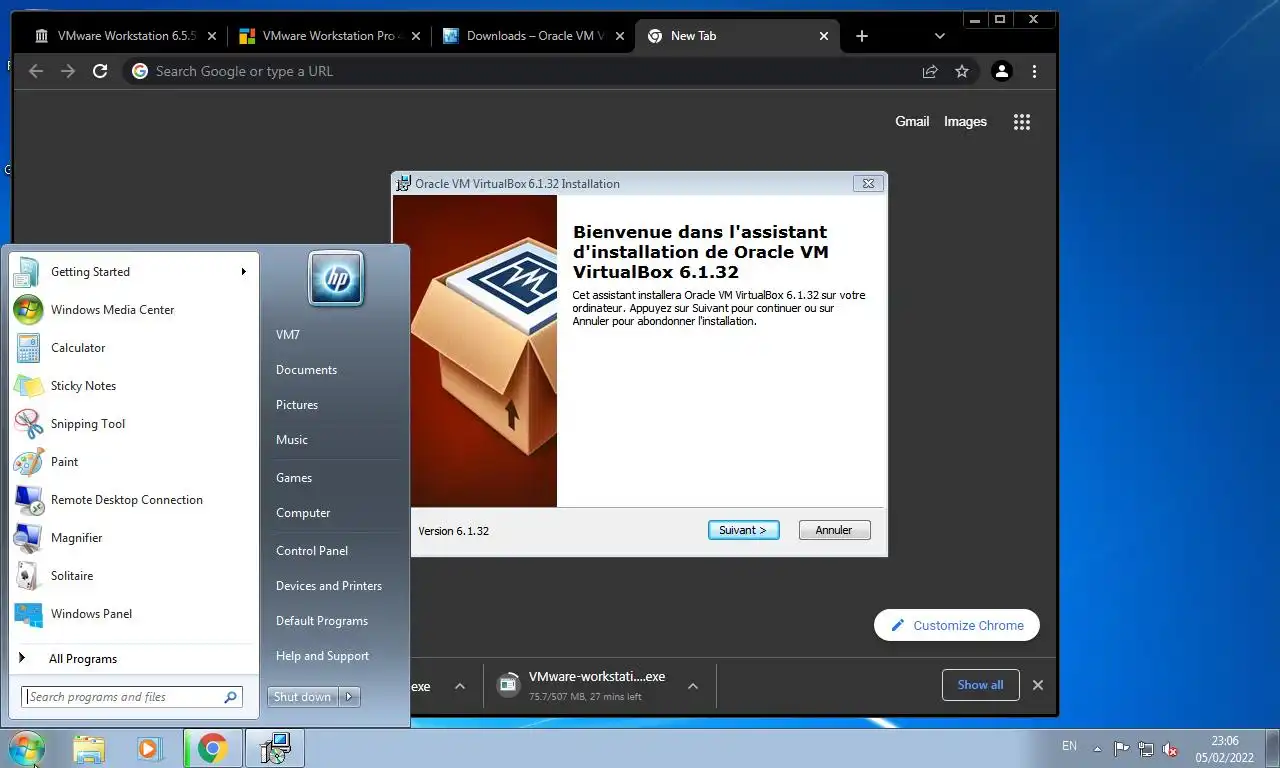Screen dimensions: 1280x768
Task: Open the Images link
Action: pos(965,122)
